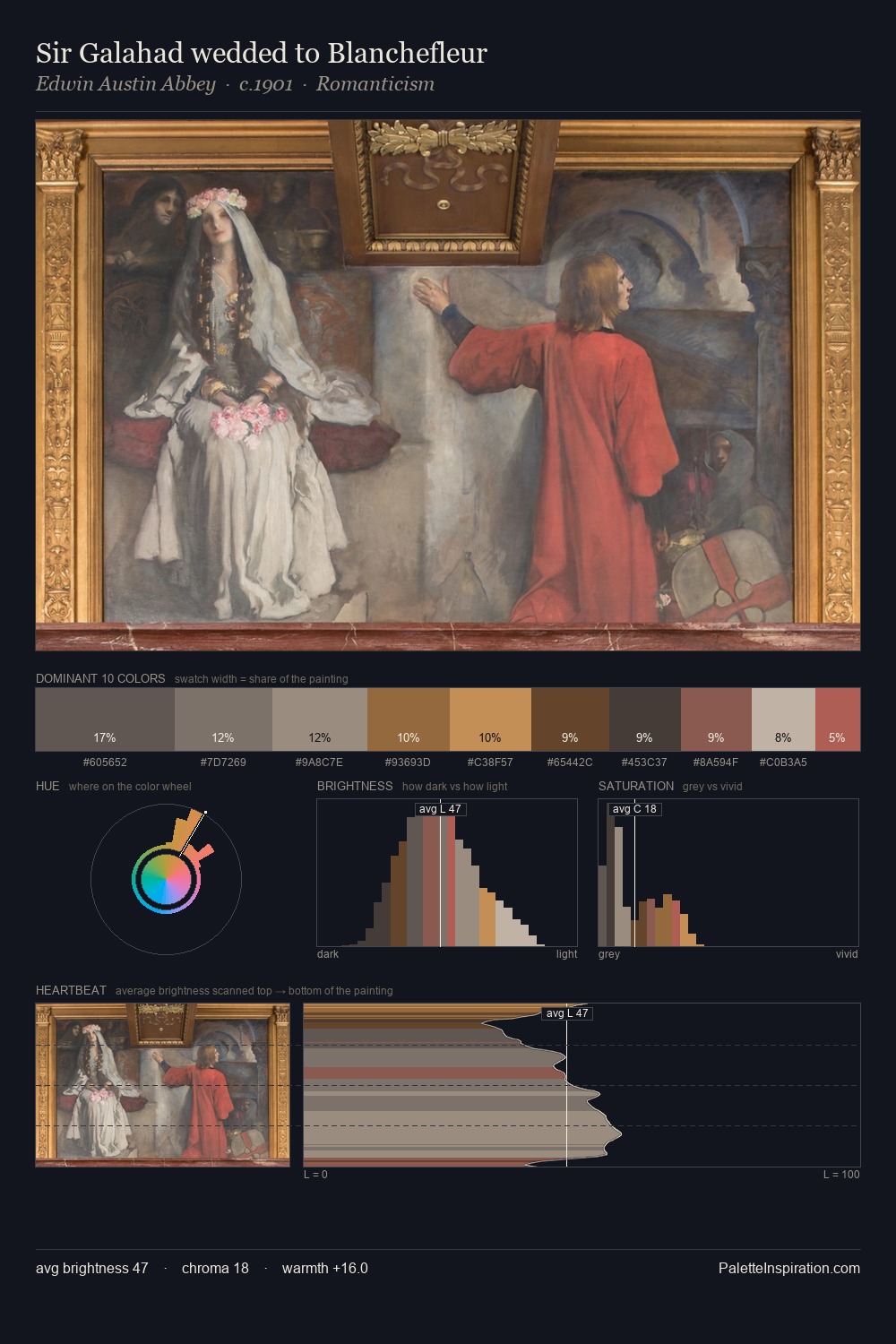
Task: Click the hex label #93693D
Action: [409, 762]
